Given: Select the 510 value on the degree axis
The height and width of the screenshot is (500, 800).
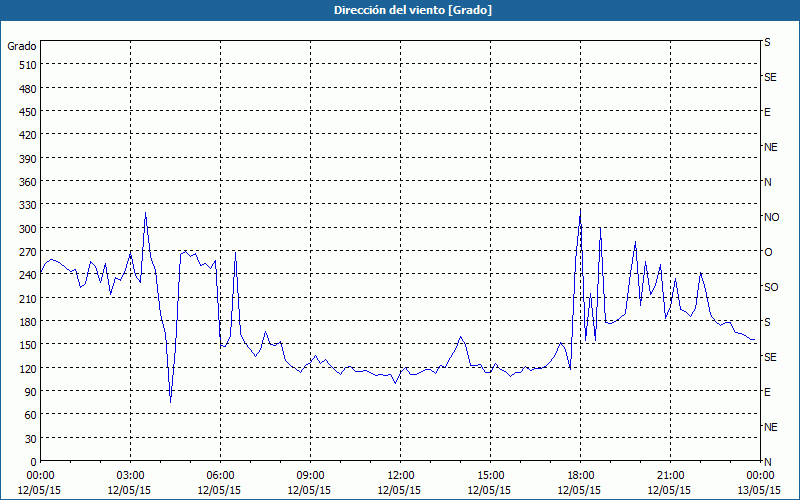Looking at the screenshot, I should [x=28, y=65].
